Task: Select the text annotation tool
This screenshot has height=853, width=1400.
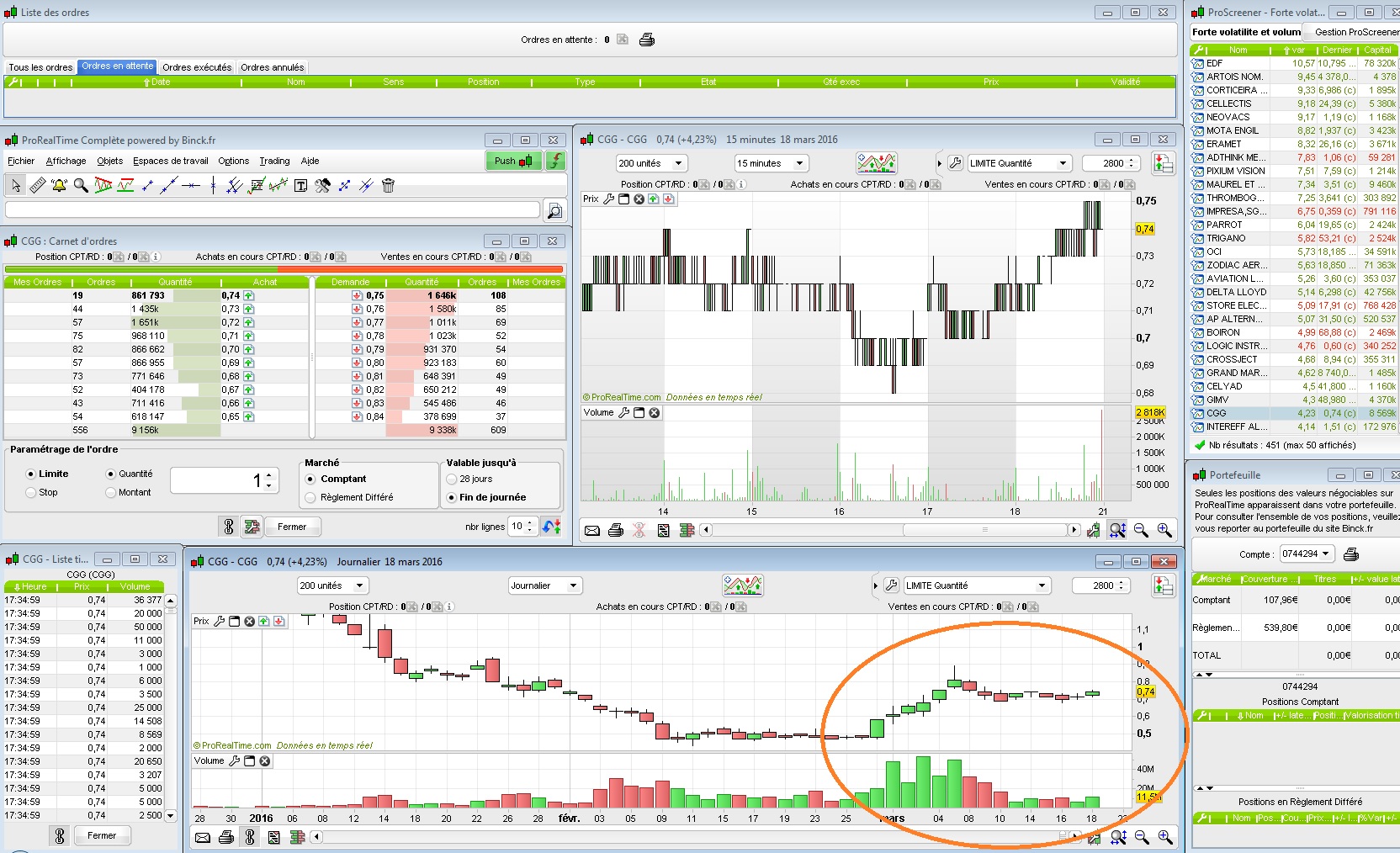Action: (300, 186)
